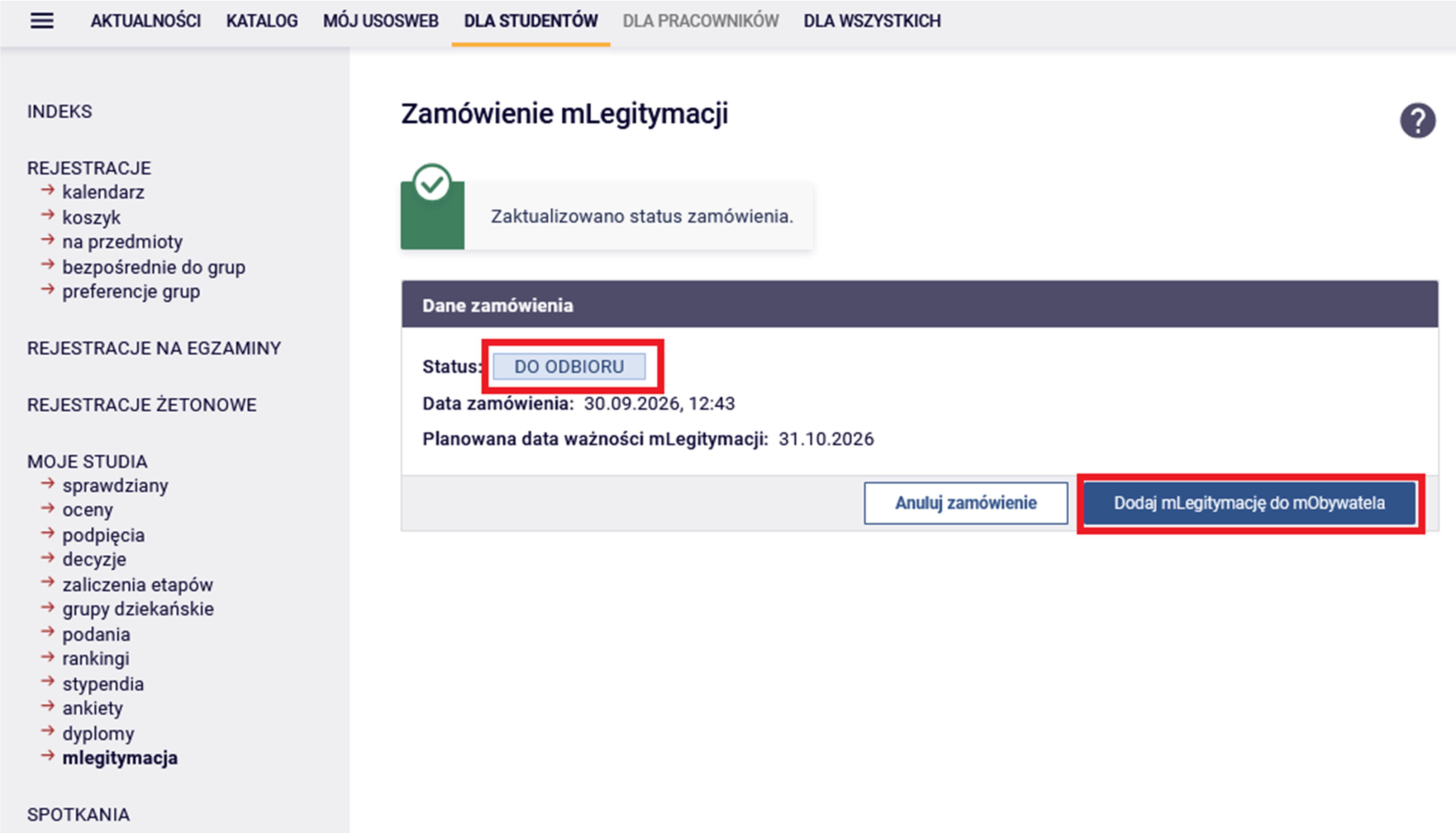The height and width of the screenshot is (833, 1456).
Task: Select mlegitymacja sidebar link
Action: click(119, 758)
